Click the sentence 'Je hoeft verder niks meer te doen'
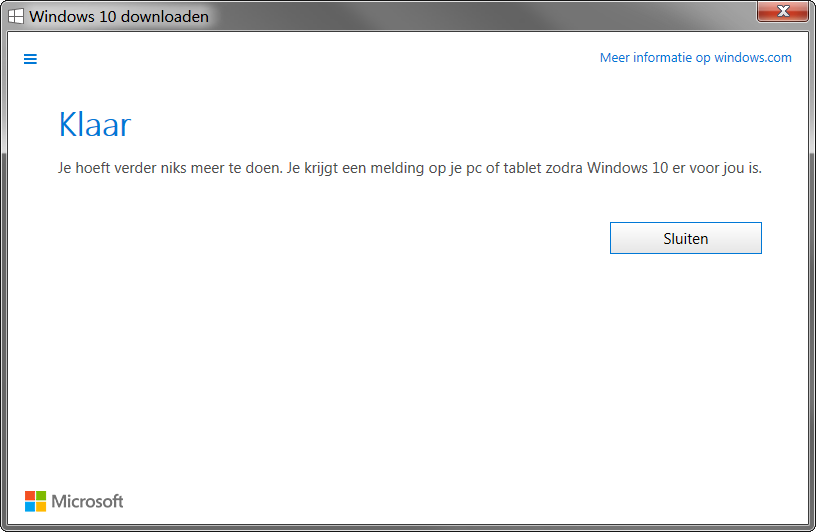 [x=170, y=168]
